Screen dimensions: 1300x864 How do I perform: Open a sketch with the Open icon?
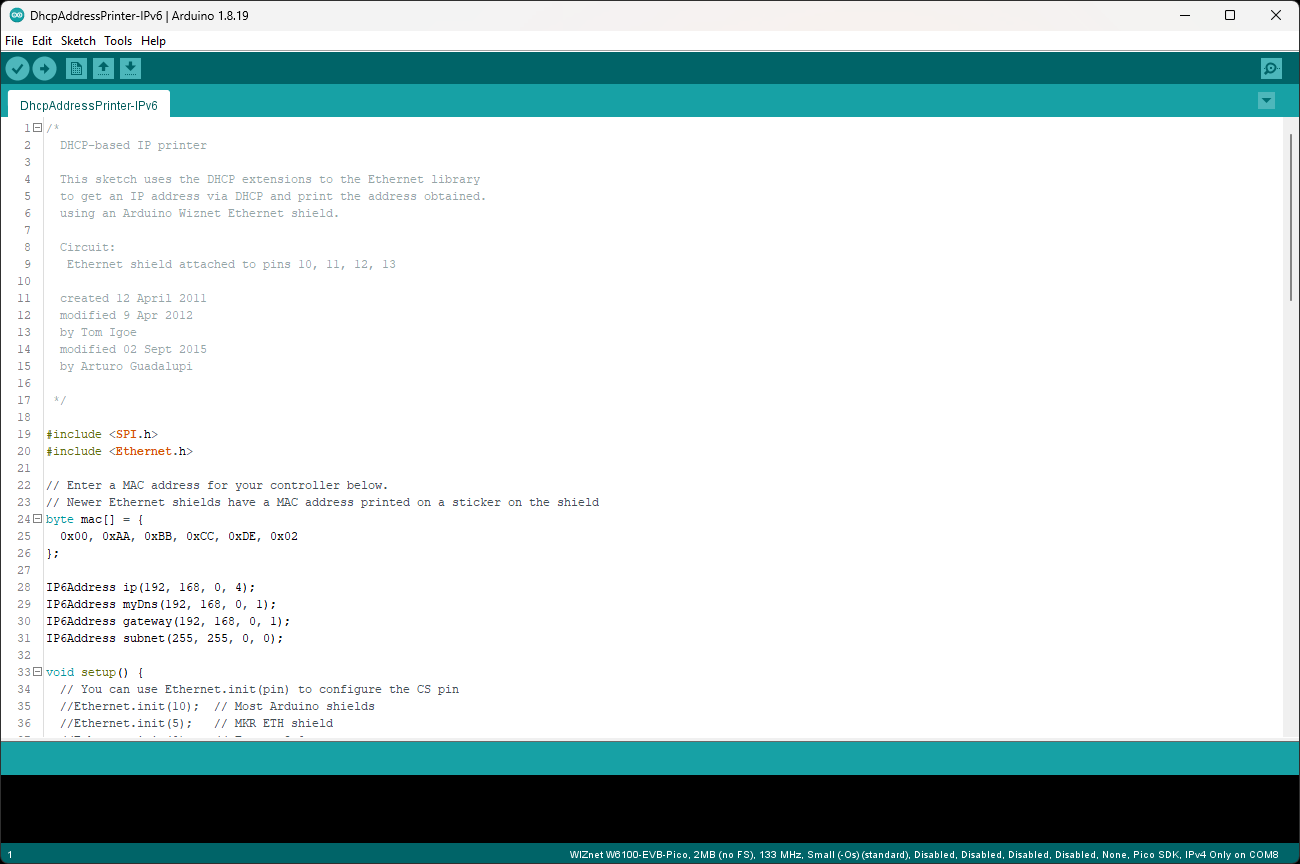[x=103, y=68]
